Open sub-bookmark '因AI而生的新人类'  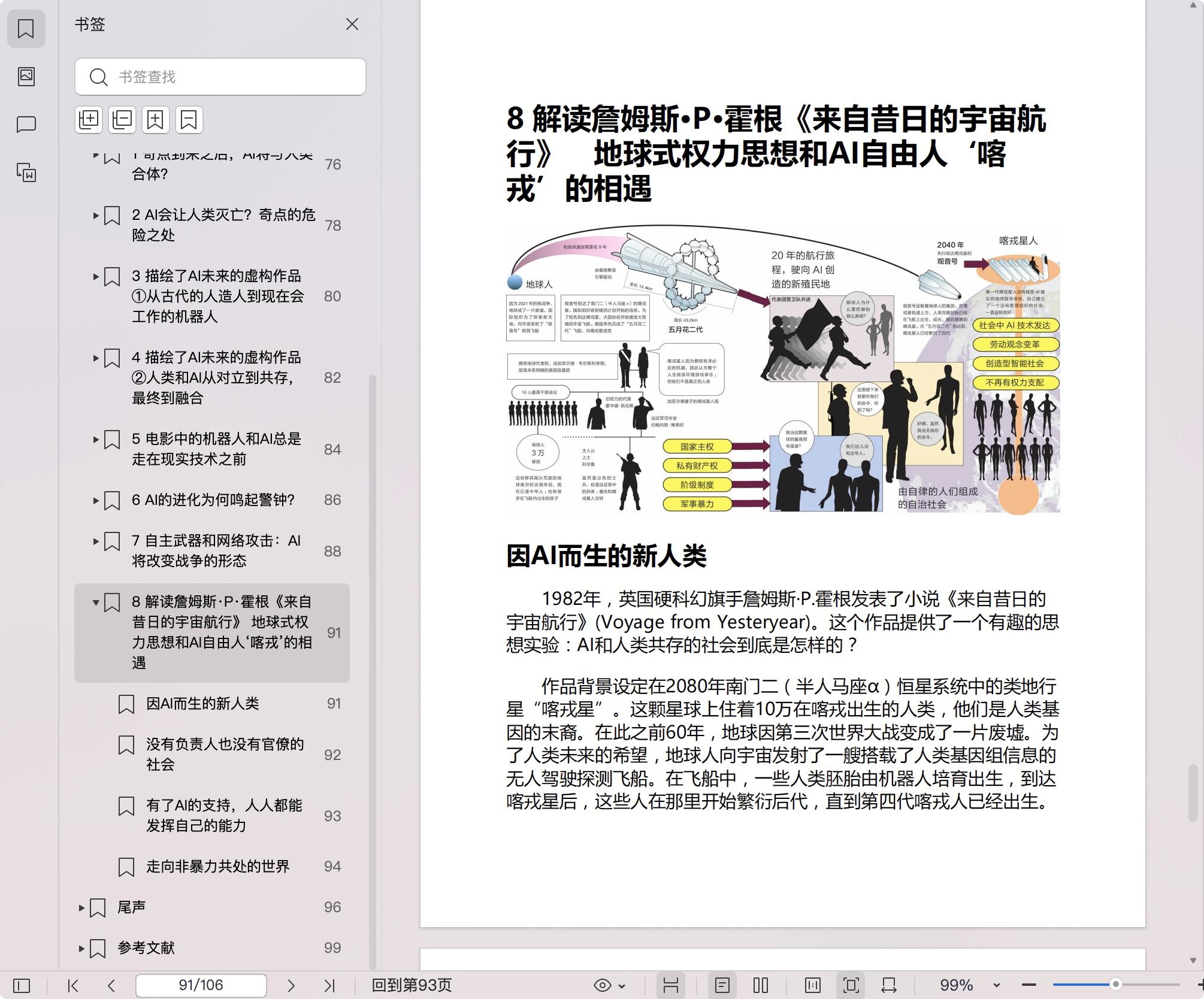(x=202, y=704)
